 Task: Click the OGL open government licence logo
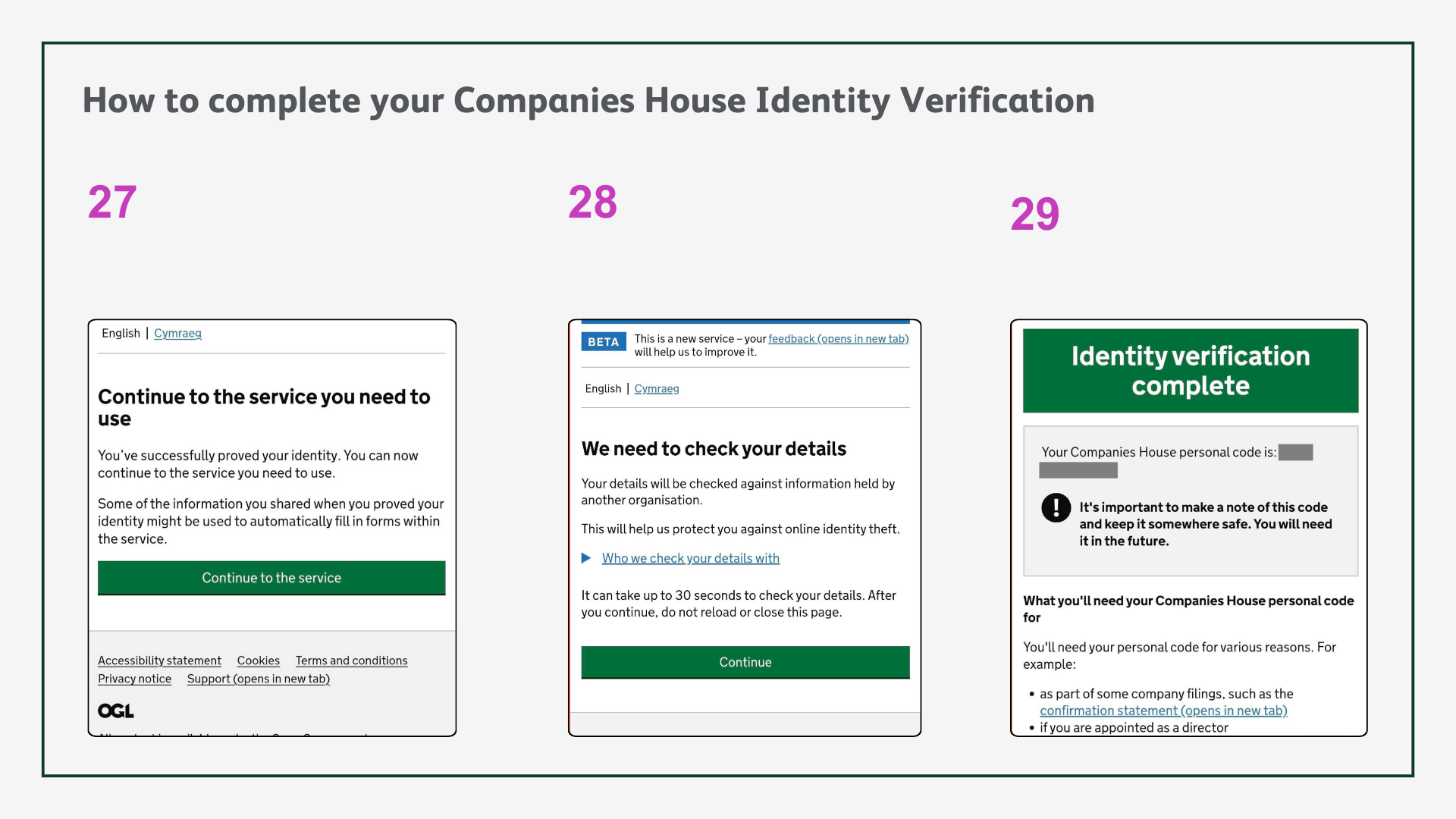click(x=115, y=711)
